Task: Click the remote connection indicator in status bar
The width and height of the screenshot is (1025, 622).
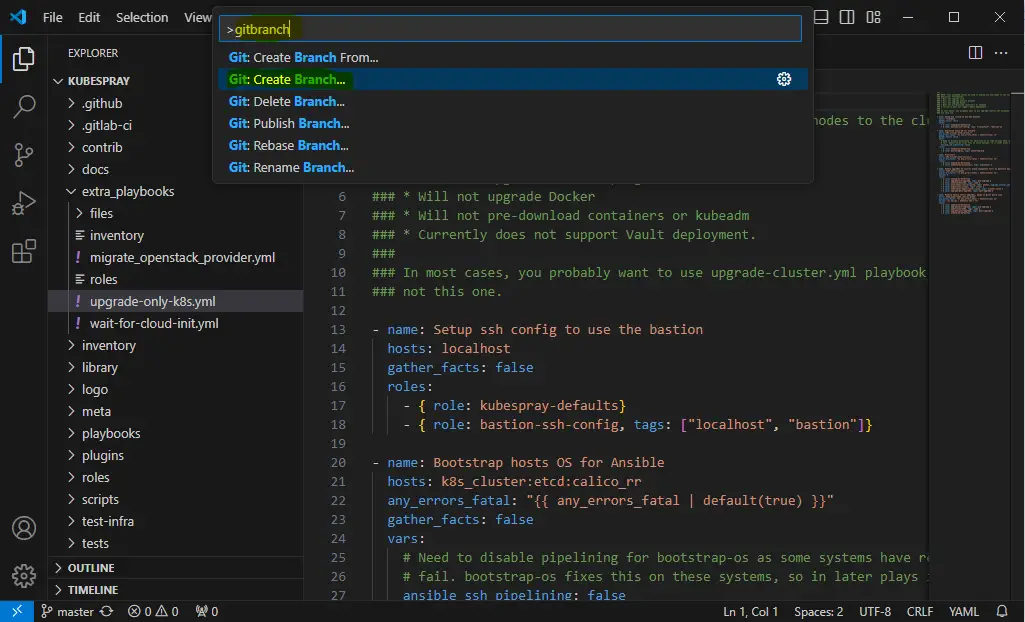Action: pos(15,611)
